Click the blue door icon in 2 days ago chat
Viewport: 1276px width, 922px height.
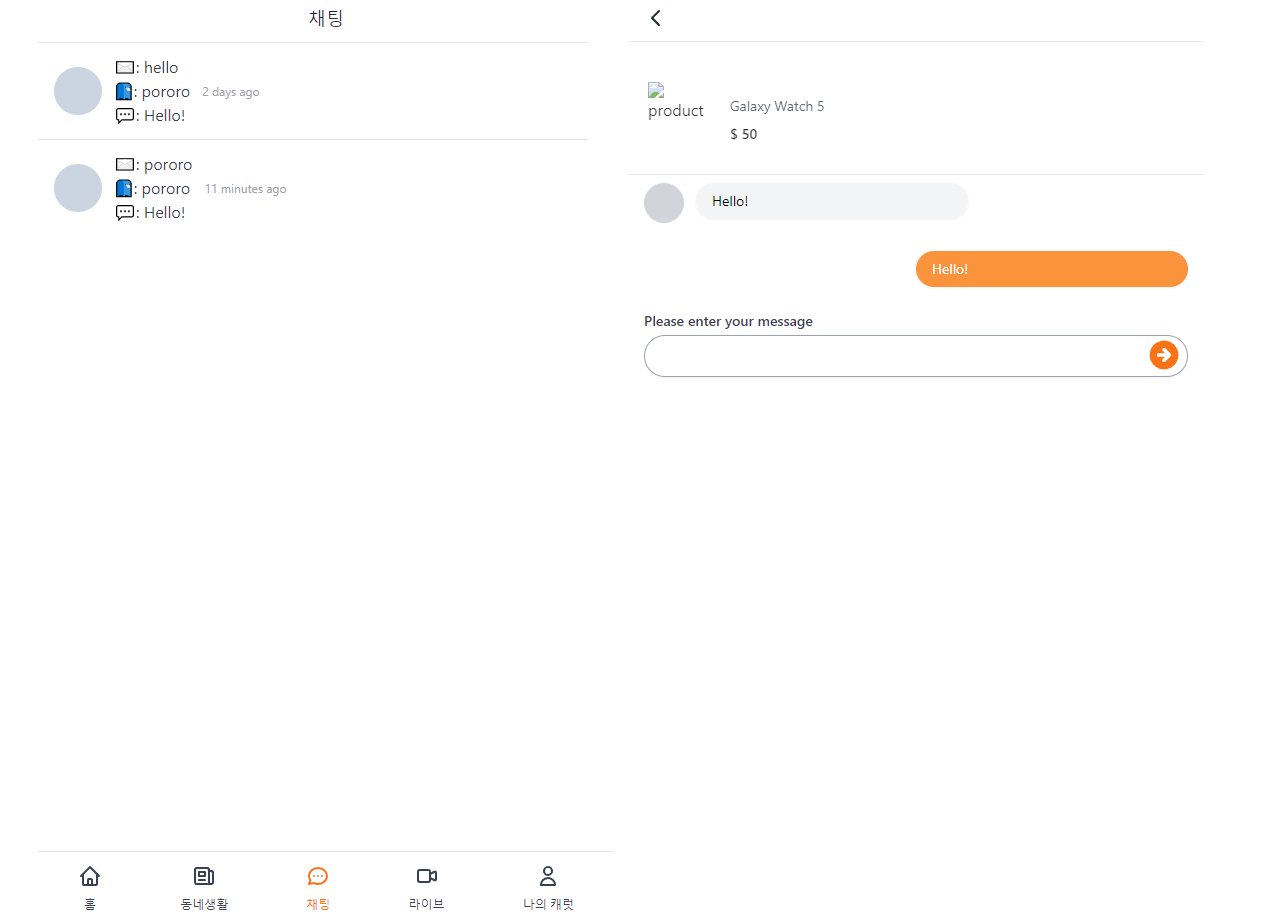point(124,91)
